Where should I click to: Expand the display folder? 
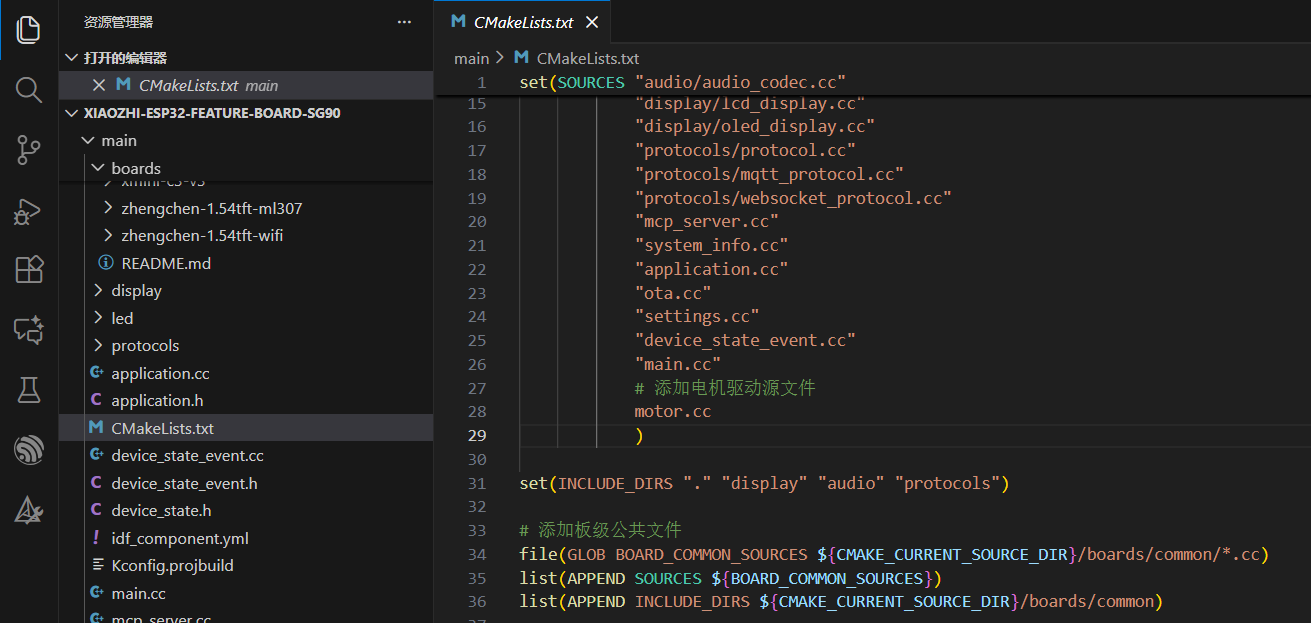pos(98,291)
